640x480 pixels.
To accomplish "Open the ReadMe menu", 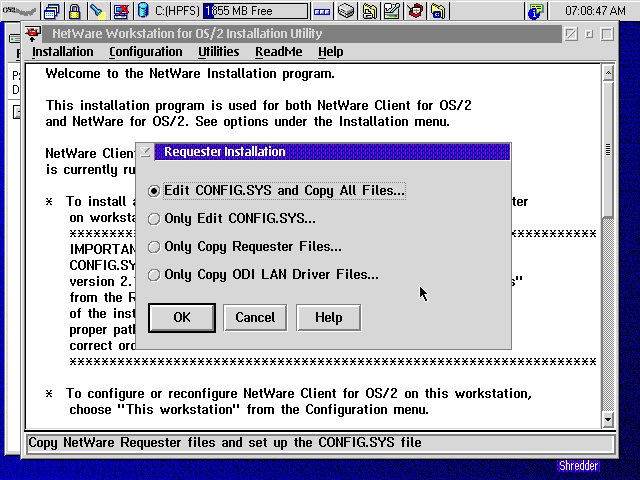I will pyautogui.click(x=279, y=52).
